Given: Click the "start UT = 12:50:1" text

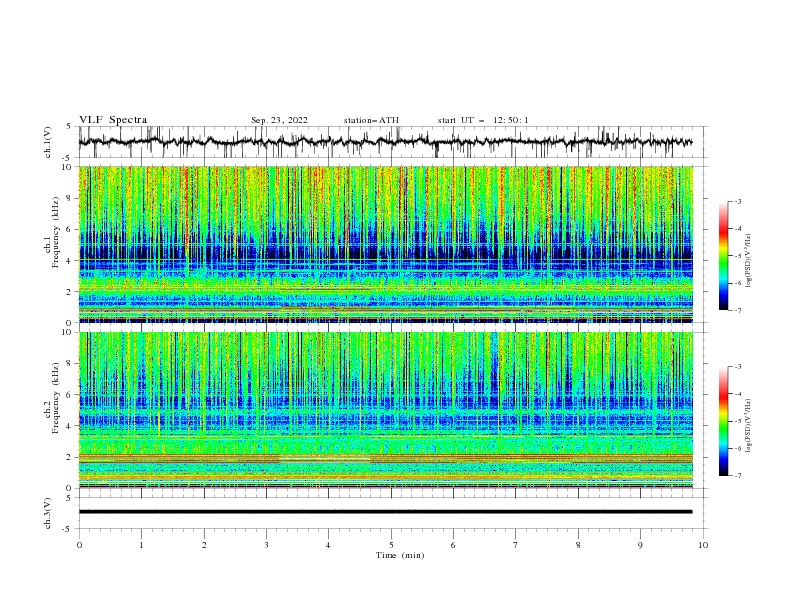Looking at the screenshot, I should tap(483, 120).
